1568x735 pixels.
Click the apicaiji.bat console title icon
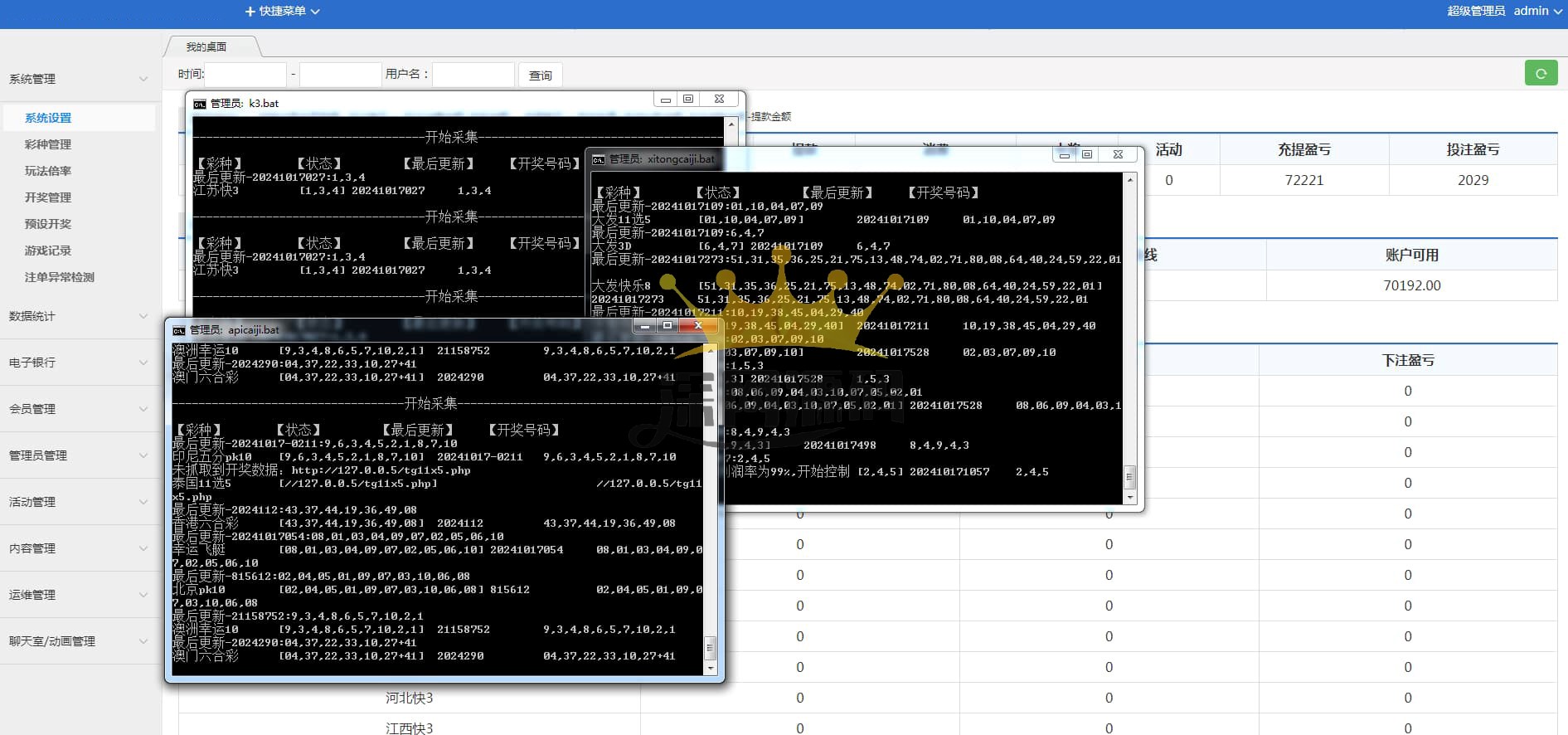point(178,330)
